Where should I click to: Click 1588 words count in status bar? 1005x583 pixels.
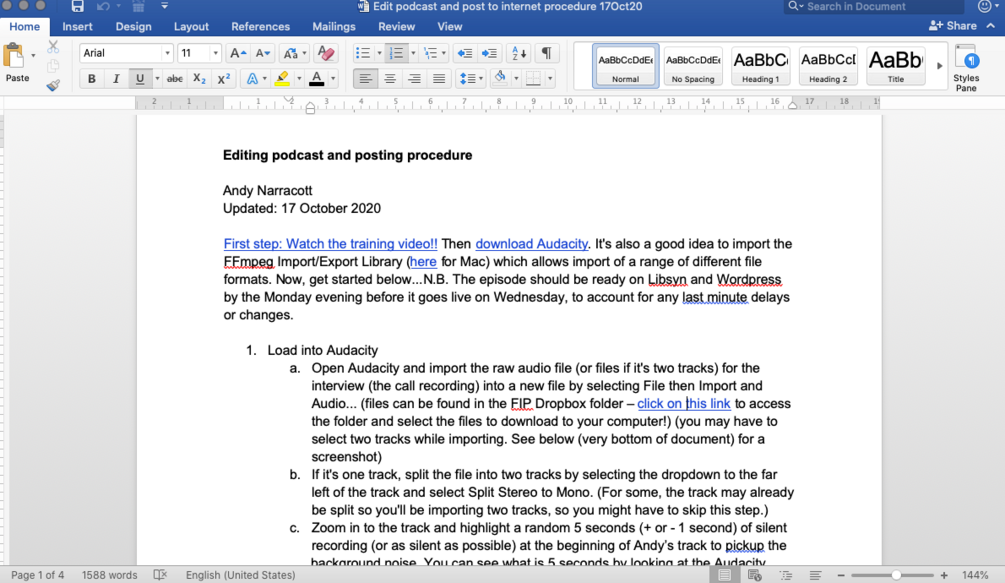pos(109,575)
